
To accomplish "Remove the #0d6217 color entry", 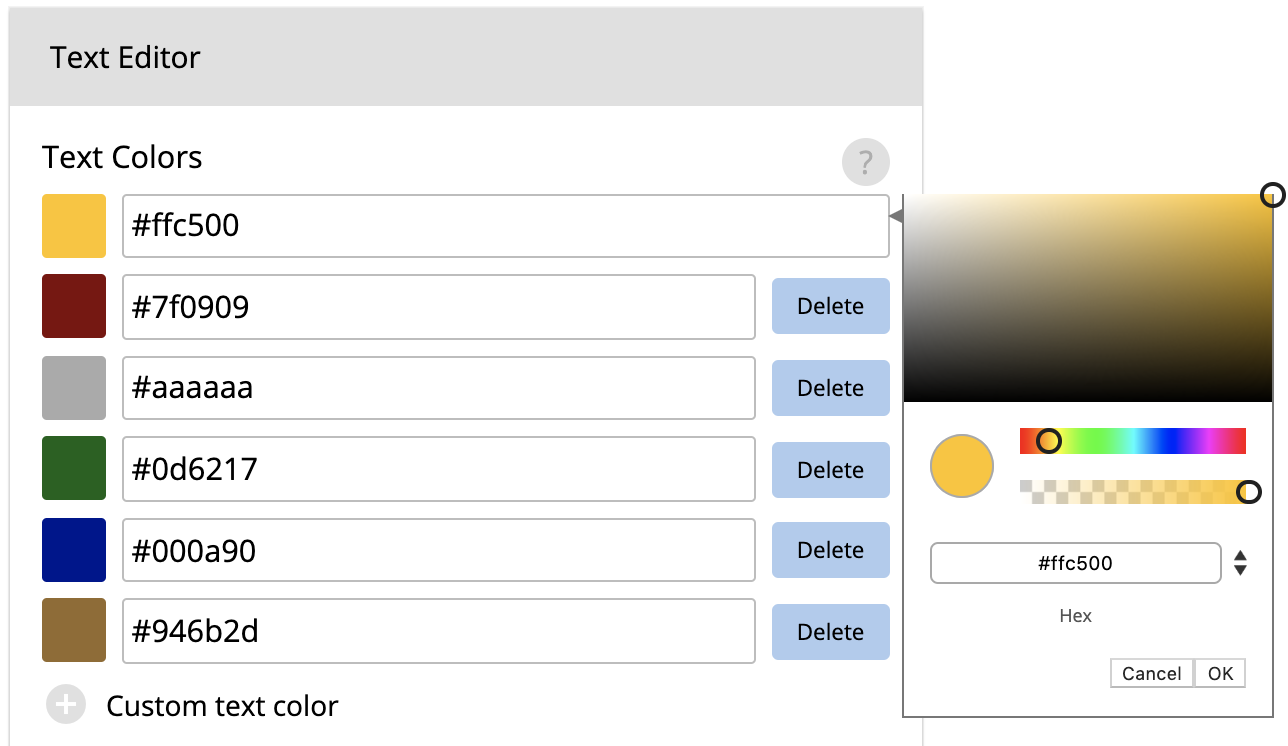I will coord(831,470).
